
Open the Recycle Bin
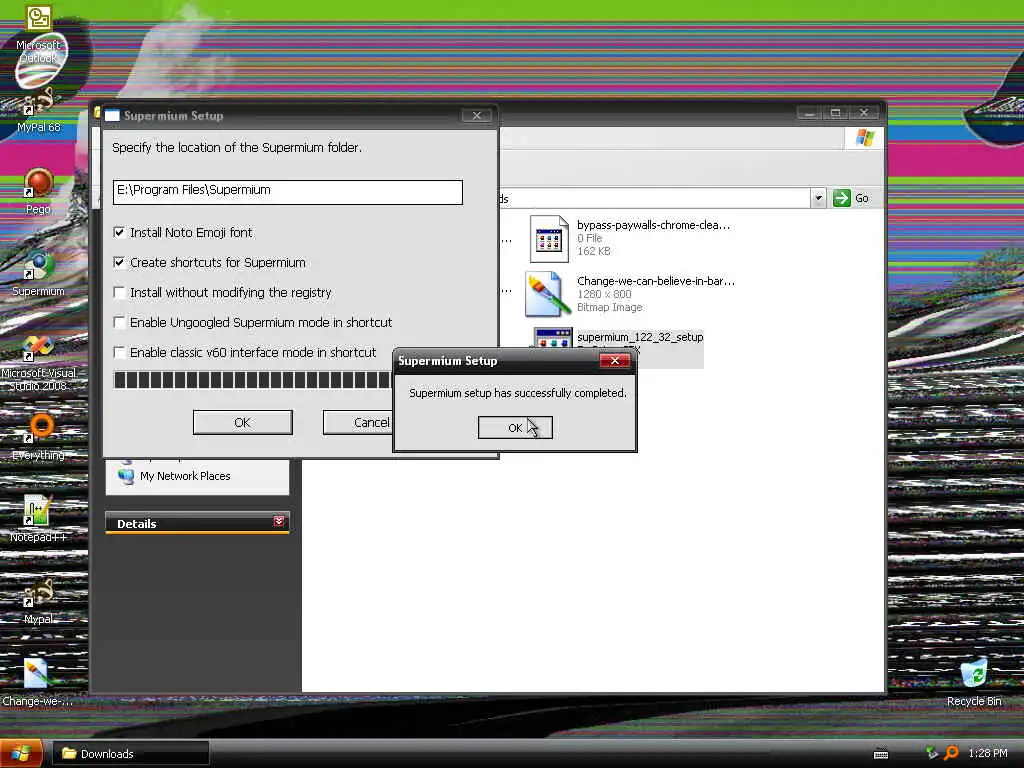(974, 683)
